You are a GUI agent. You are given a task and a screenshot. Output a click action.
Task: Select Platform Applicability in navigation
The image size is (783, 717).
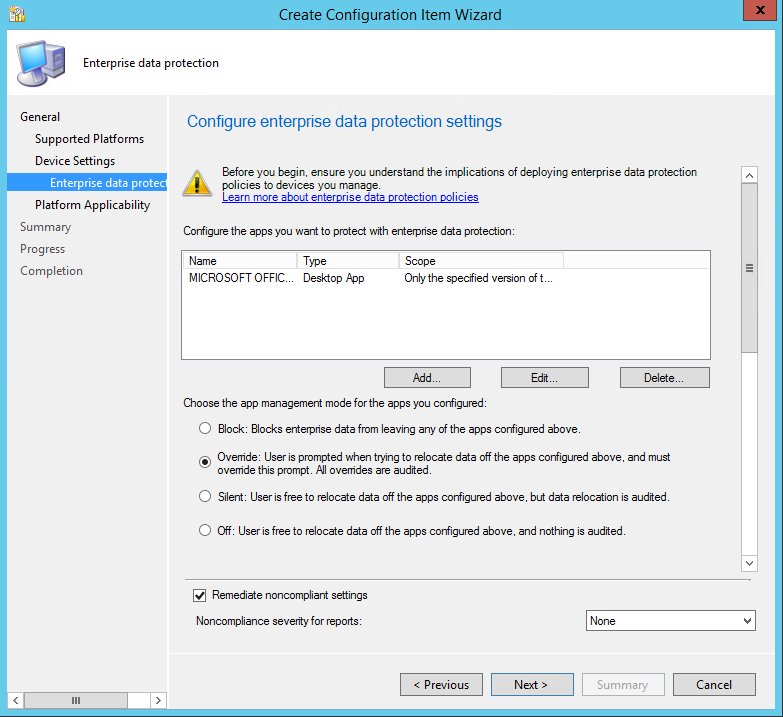(92, 205)
